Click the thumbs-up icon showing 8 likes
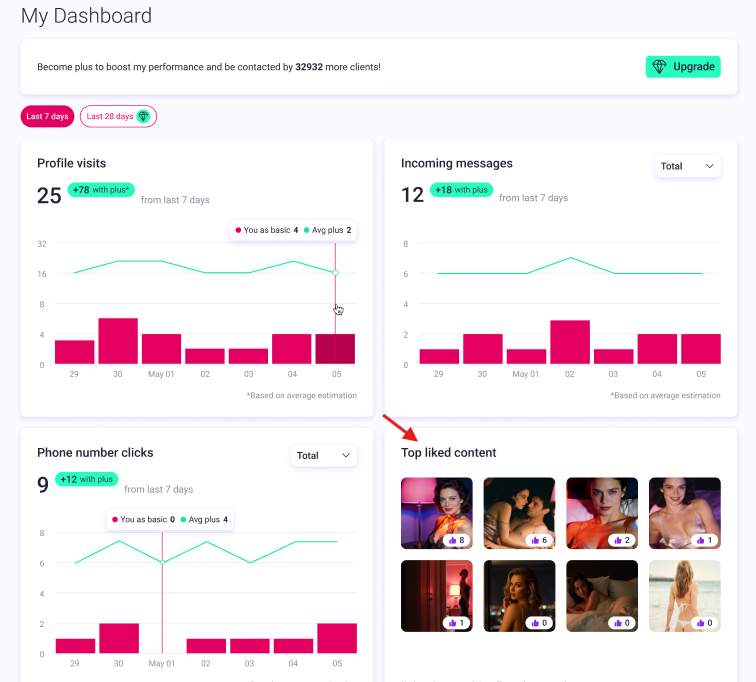 (452, 540)
